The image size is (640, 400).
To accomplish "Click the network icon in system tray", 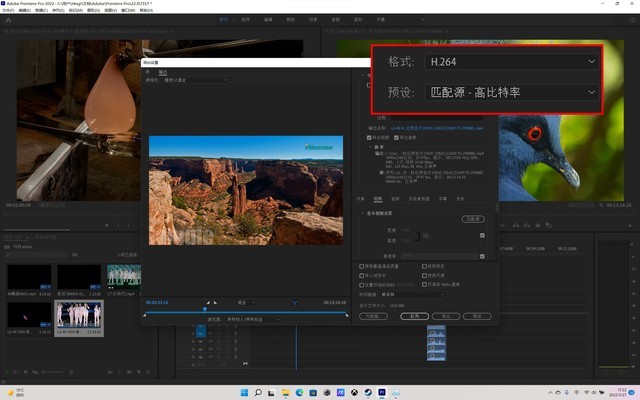I will 587,393.
